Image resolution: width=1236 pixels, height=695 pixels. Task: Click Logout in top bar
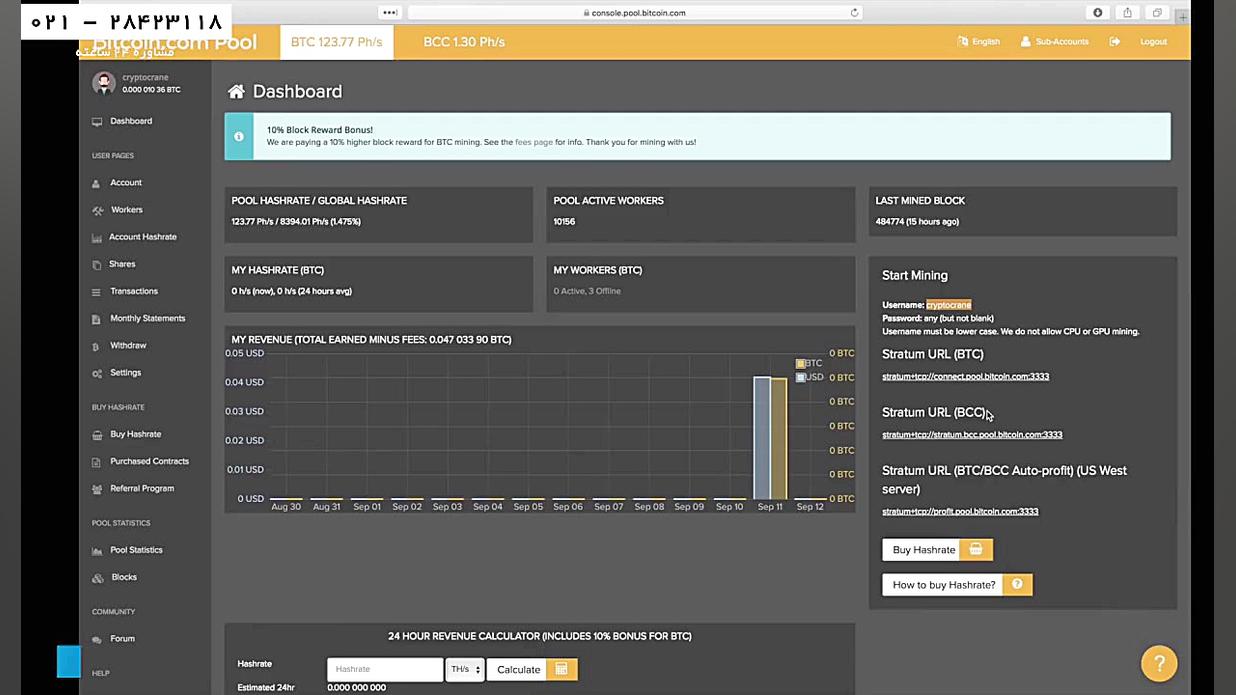pyautogui.click(x=1153, y=42)
